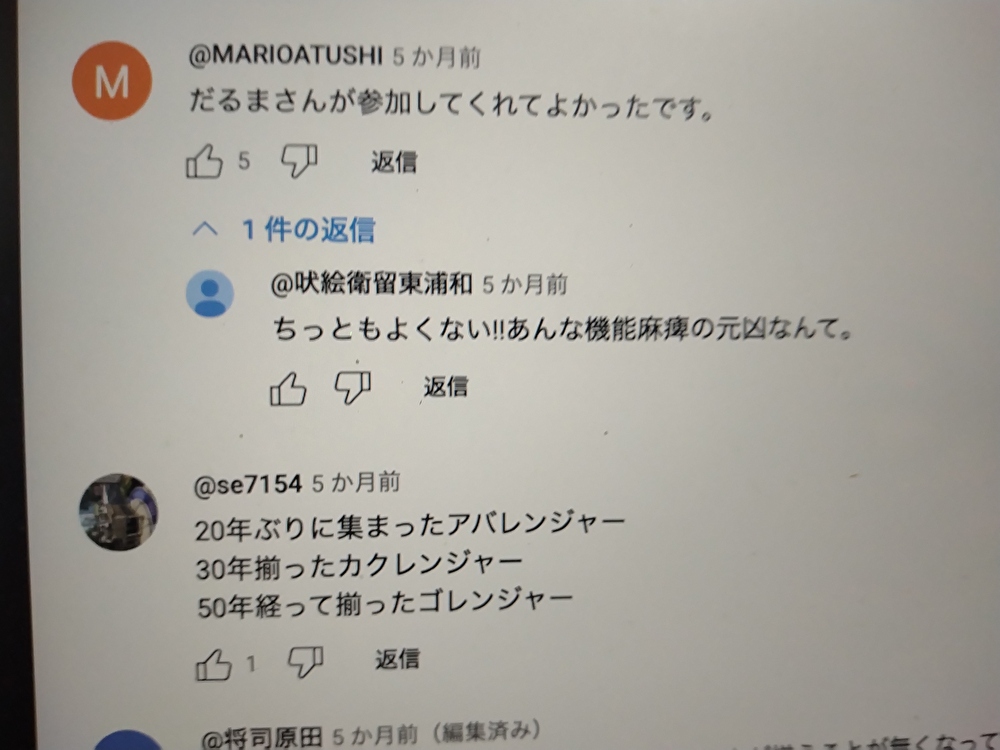
Task: Dislike the @se7154 comment
Action: pyautogui.click(x=305, y=661)
